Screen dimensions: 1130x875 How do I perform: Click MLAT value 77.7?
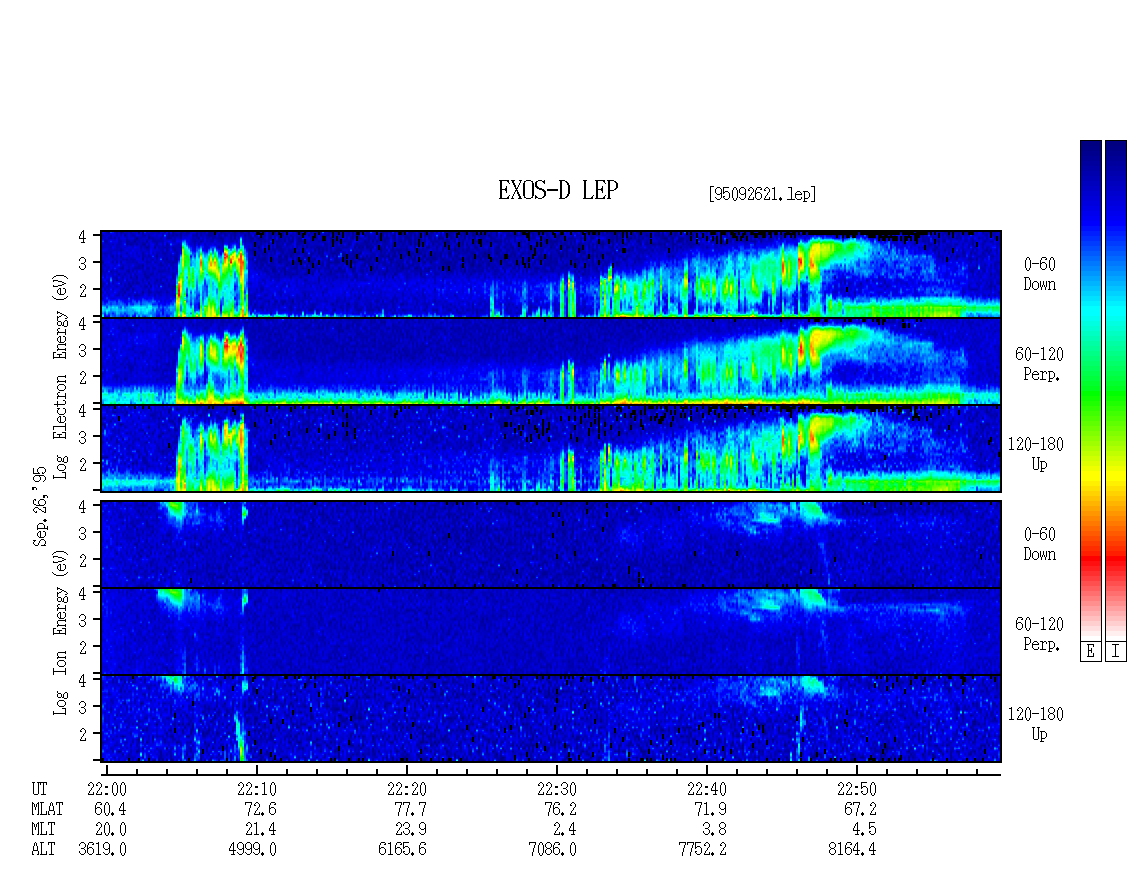point(410,809)
